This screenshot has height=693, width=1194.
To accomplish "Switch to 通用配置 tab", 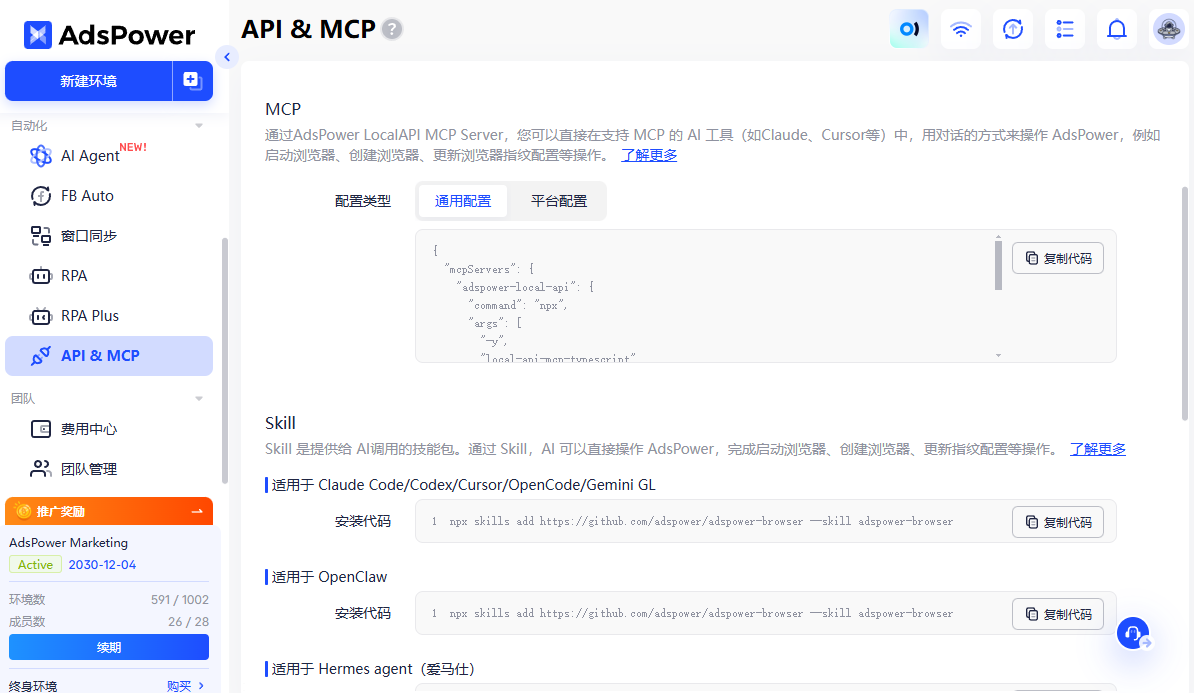I will (x=463, y=201).
